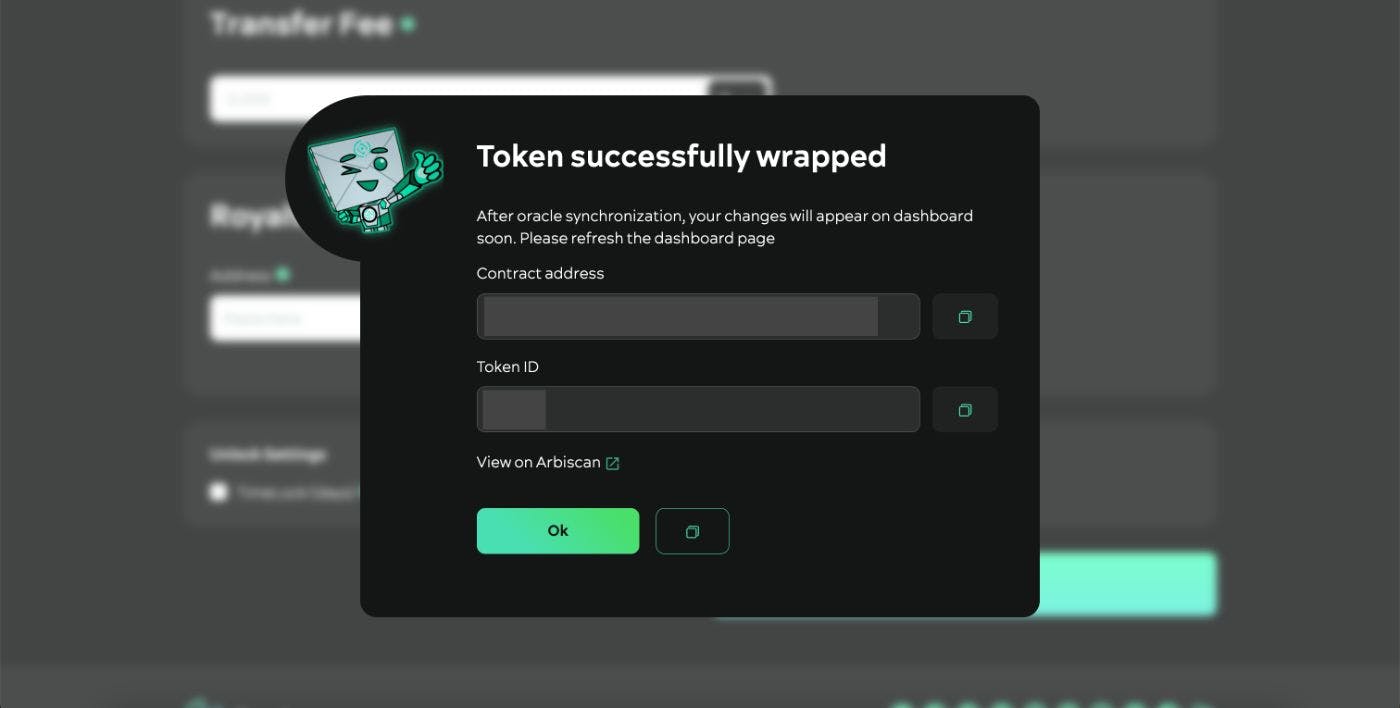1400x708 pixels.
Task: Click the blurred footer logo icon
Action: [197, 703]
